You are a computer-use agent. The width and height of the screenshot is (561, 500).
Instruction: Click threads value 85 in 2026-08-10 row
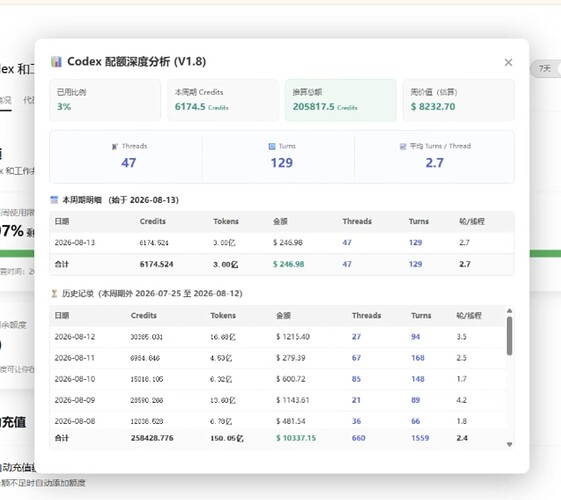(x=356, y=379)
